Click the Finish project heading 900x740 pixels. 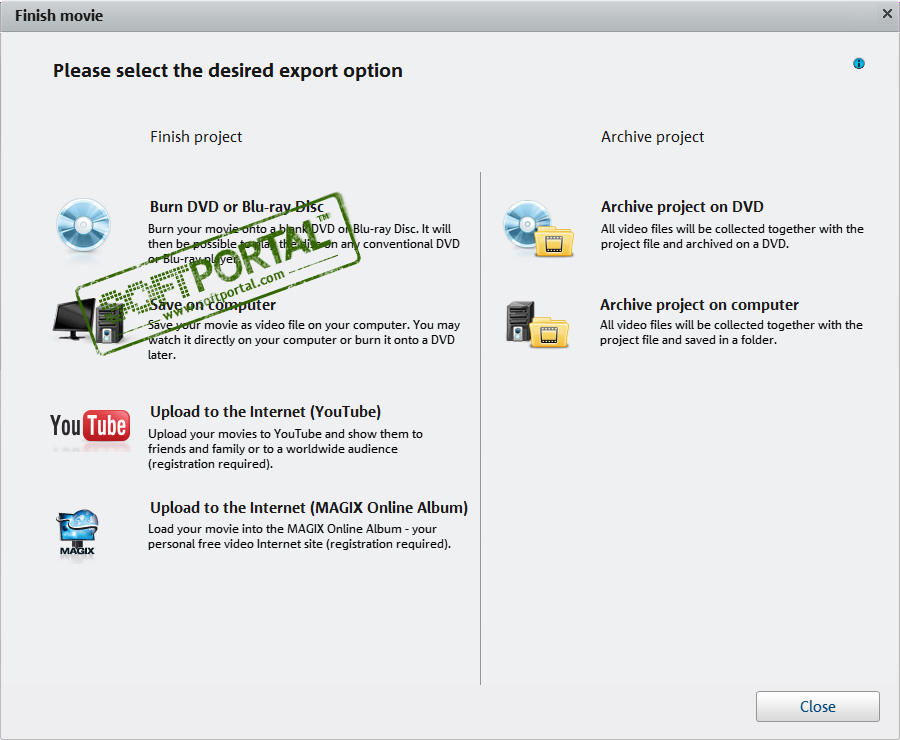pos(196,137)
